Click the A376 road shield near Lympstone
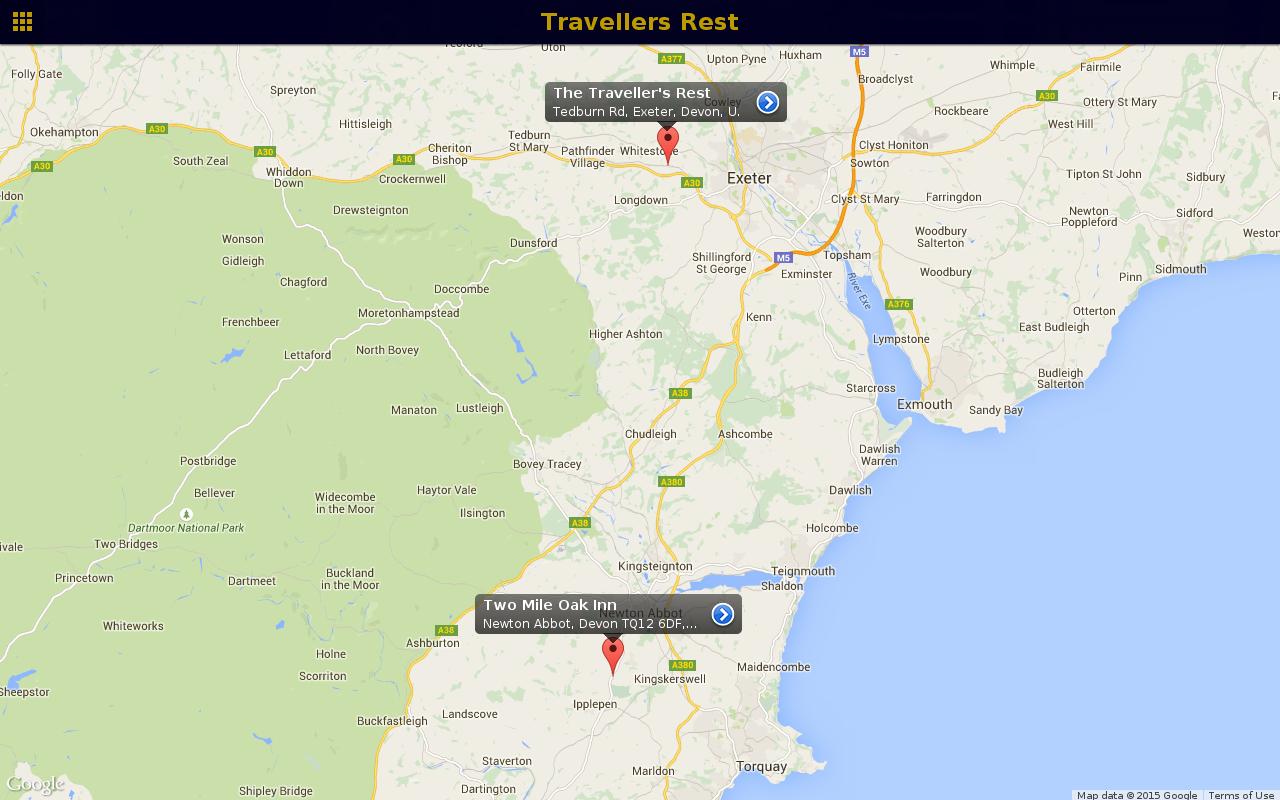The width and height of the screenshot is (1280, 800). (899, 304)
